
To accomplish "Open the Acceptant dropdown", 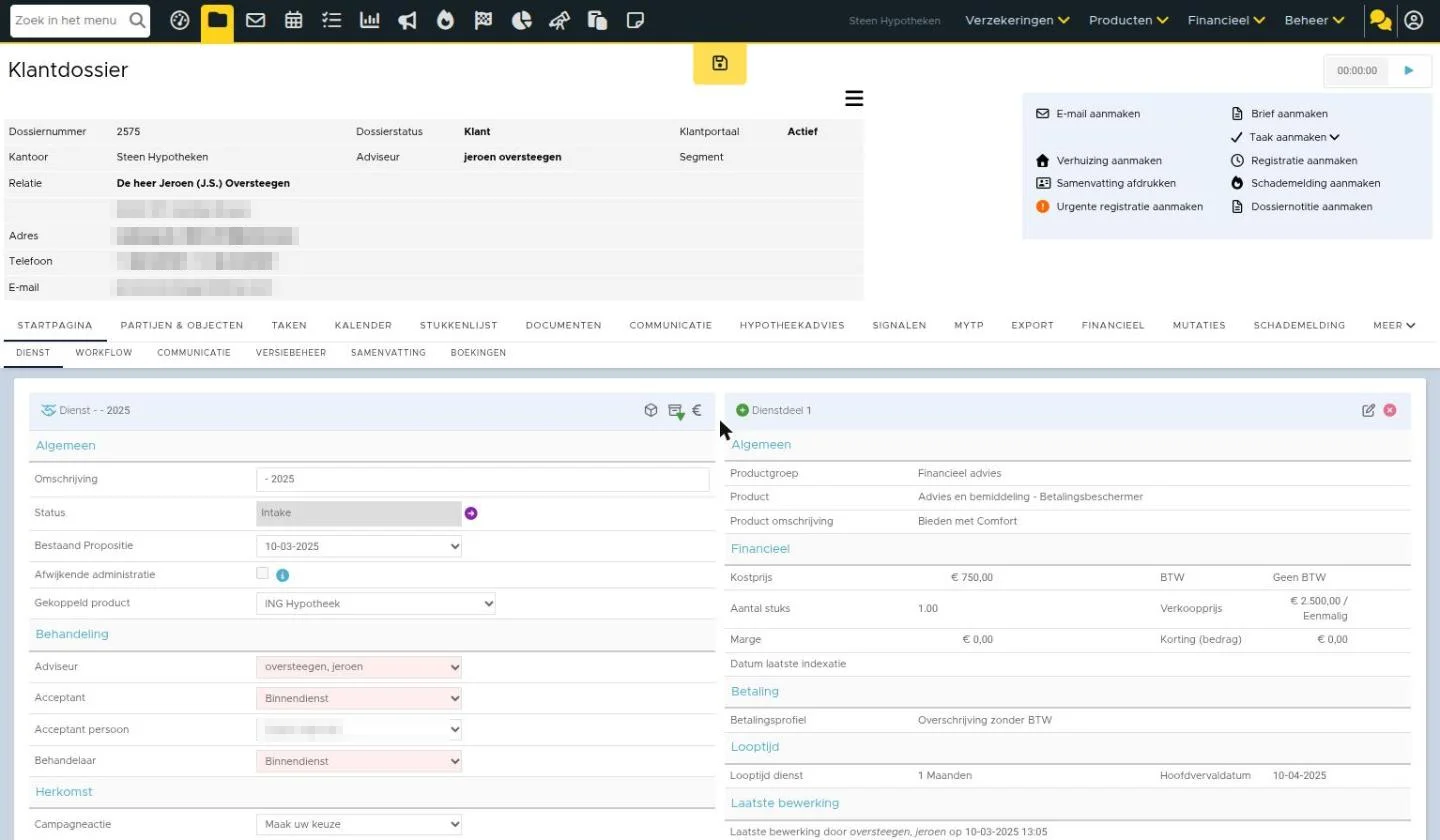I will [x=359, y=698].
